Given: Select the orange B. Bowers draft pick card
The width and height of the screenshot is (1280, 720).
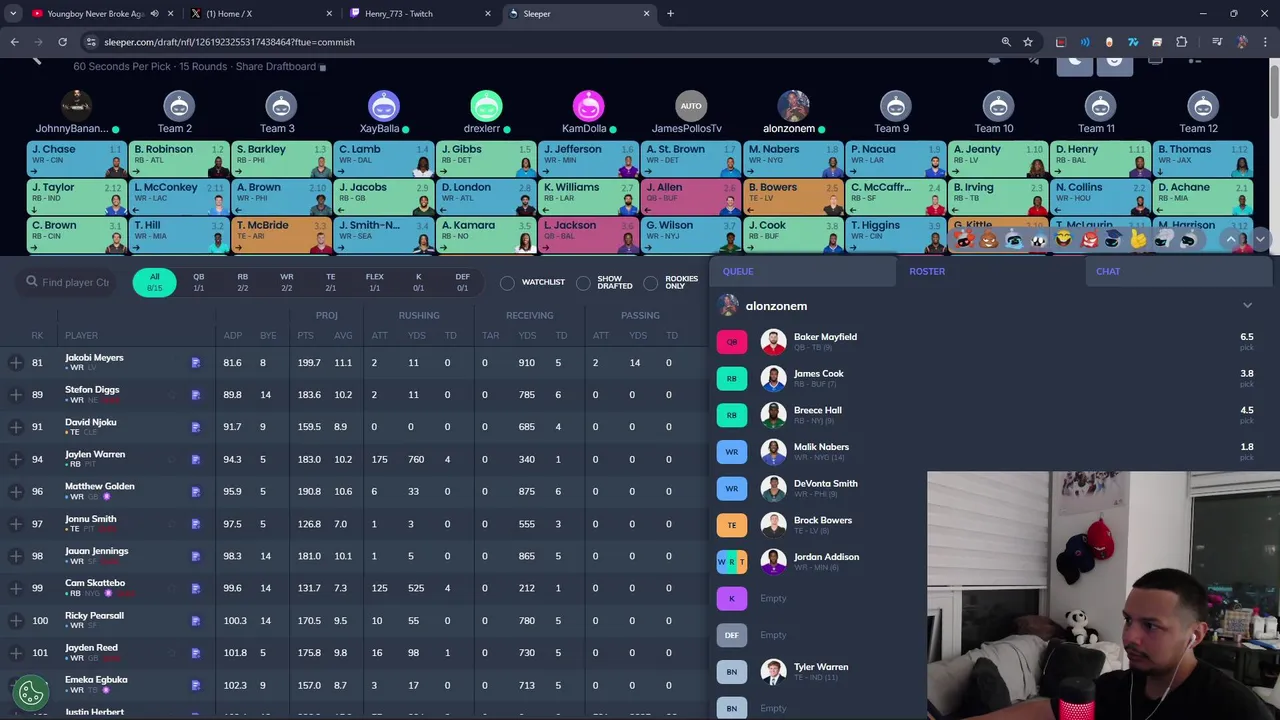Looking at the screenshot, I should pos(793,198).
